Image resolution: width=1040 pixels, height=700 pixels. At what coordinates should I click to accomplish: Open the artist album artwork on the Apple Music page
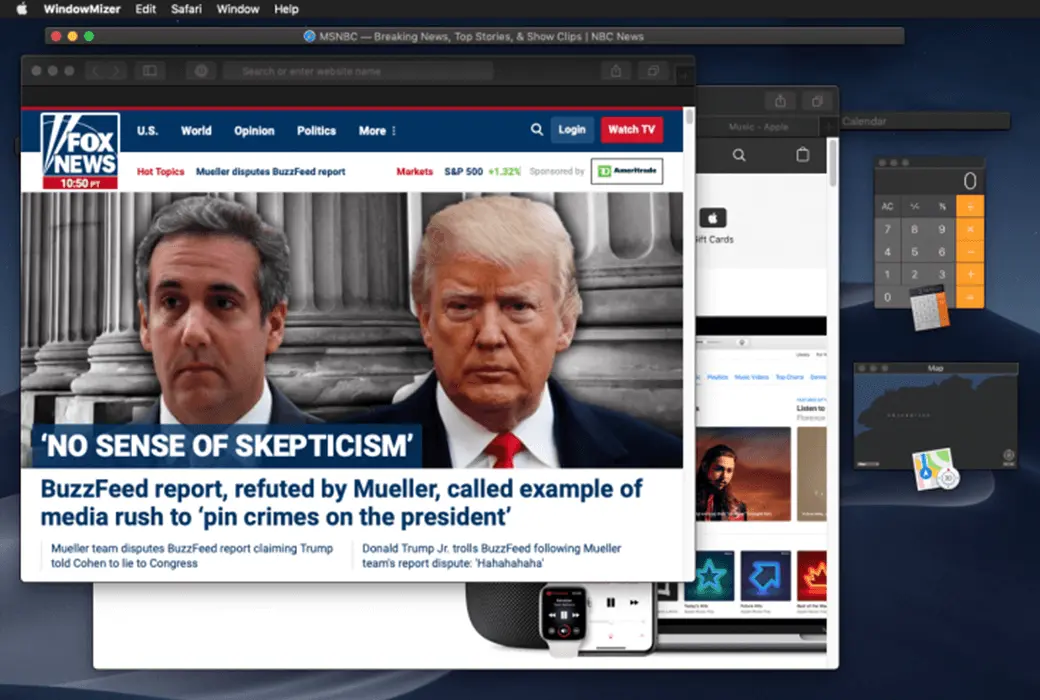(x=743, y=474)
